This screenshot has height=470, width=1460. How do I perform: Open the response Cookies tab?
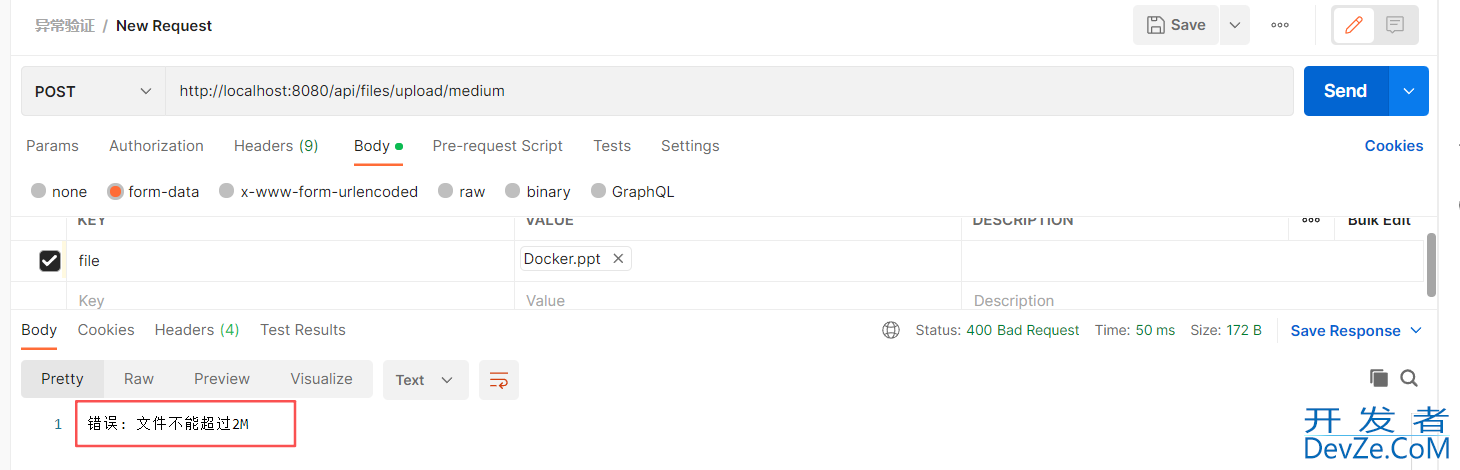click(106, 330)
